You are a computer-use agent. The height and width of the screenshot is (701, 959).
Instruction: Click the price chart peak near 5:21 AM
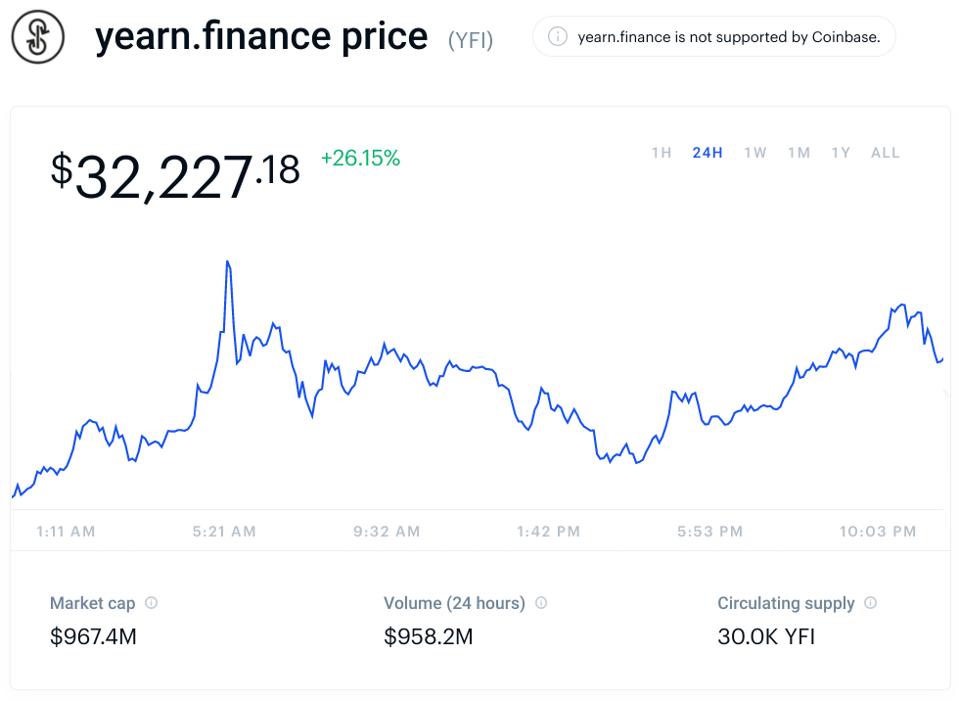pyautogui.click(x=228, y=263)
